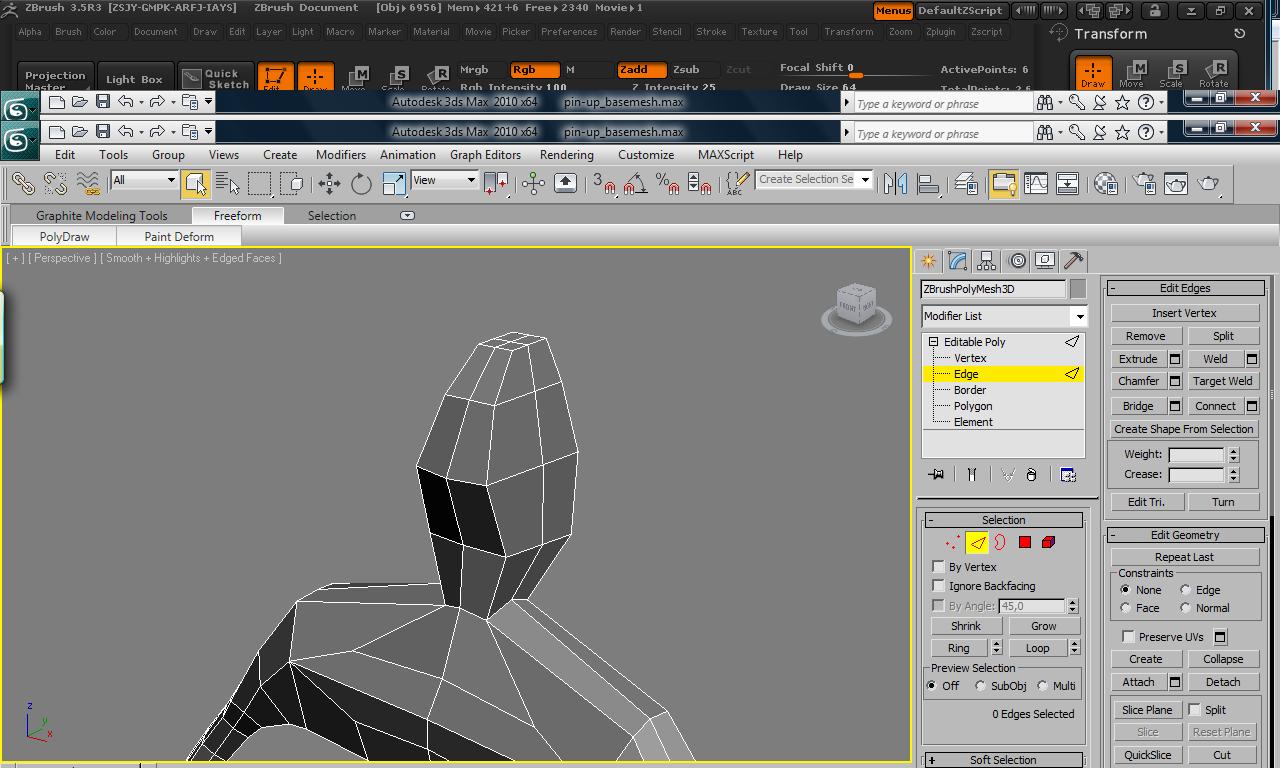Click the Remove Modifier trash icon
The width and height of the screenshot is (1280, 768).
[1031, 474]
